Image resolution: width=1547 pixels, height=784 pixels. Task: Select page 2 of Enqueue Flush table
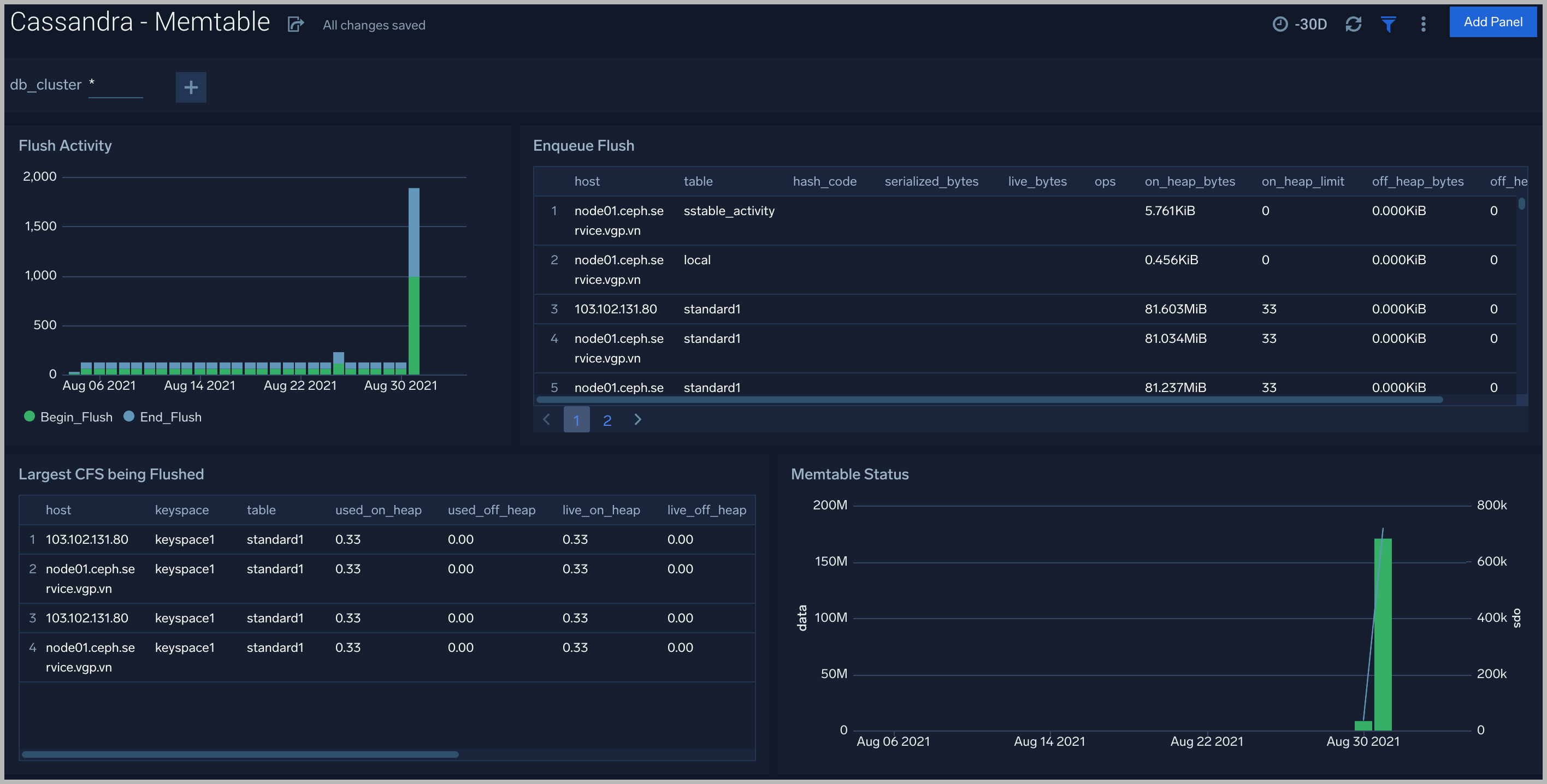coord(607,420)
